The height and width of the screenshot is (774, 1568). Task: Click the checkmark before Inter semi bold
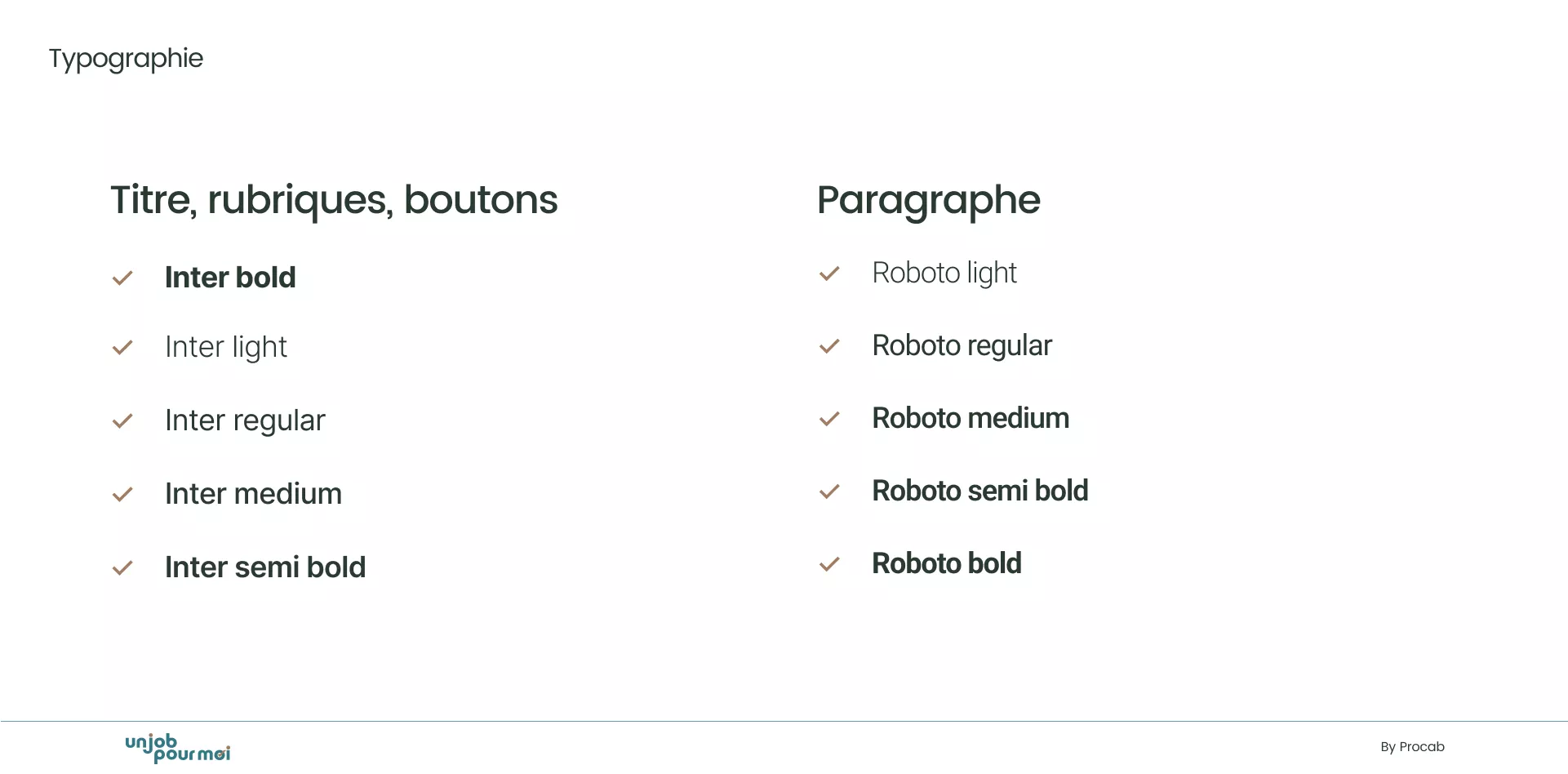122,568
